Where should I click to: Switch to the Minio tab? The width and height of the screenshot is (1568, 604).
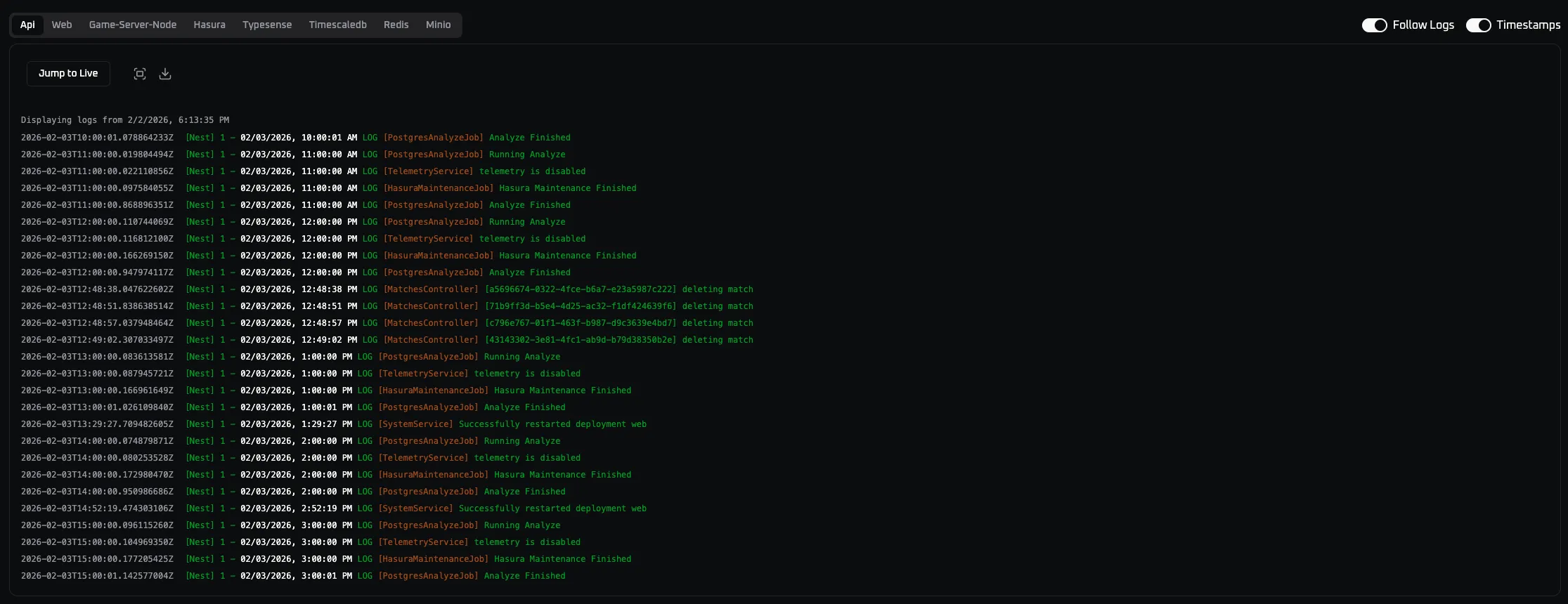tap(439, 25)
